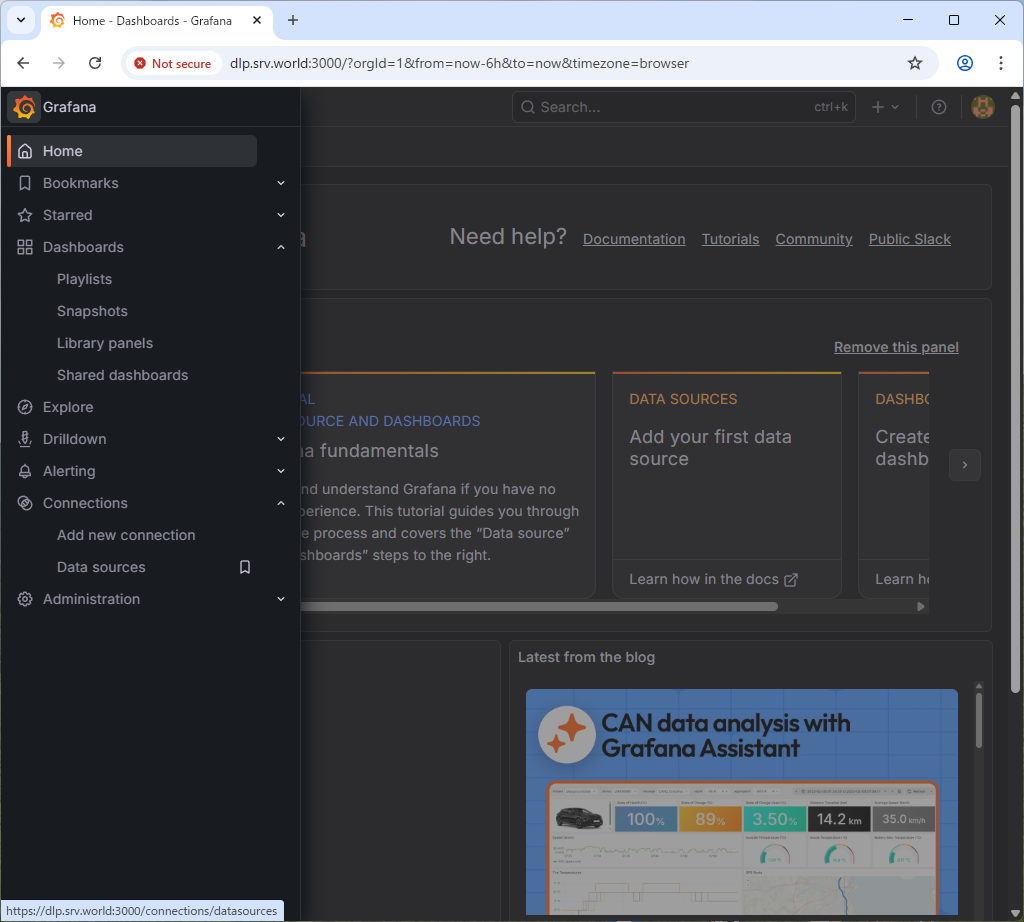Click the Connections icon

[25, 503]
